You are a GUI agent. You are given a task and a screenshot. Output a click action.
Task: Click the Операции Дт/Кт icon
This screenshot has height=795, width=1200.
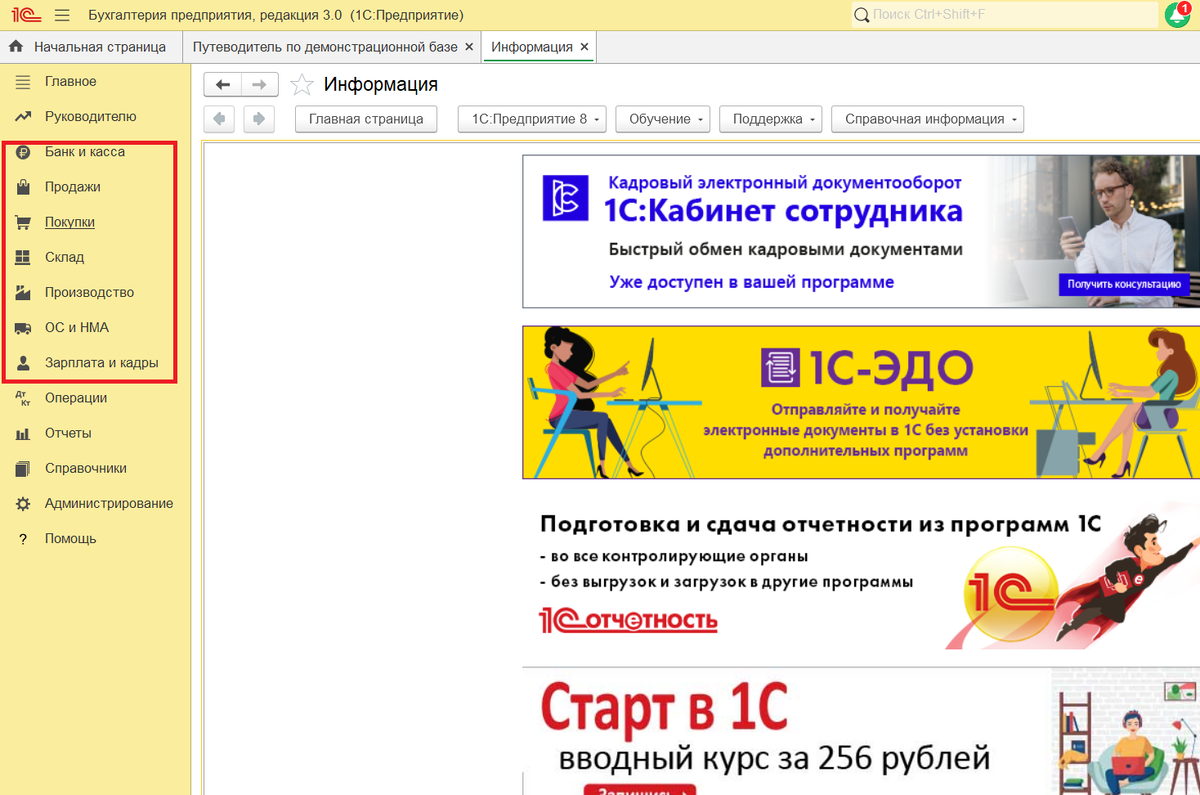pyautogui.click(x=23, y=398)
